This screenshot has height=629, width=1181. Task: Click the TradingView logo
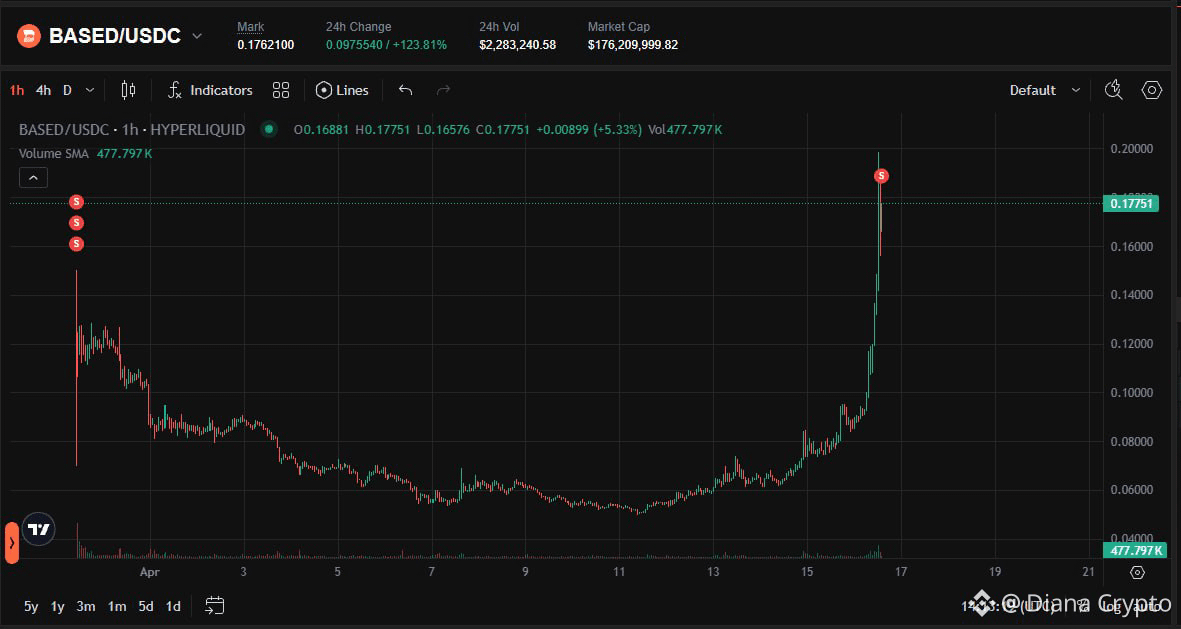click(x=38, y=530)
